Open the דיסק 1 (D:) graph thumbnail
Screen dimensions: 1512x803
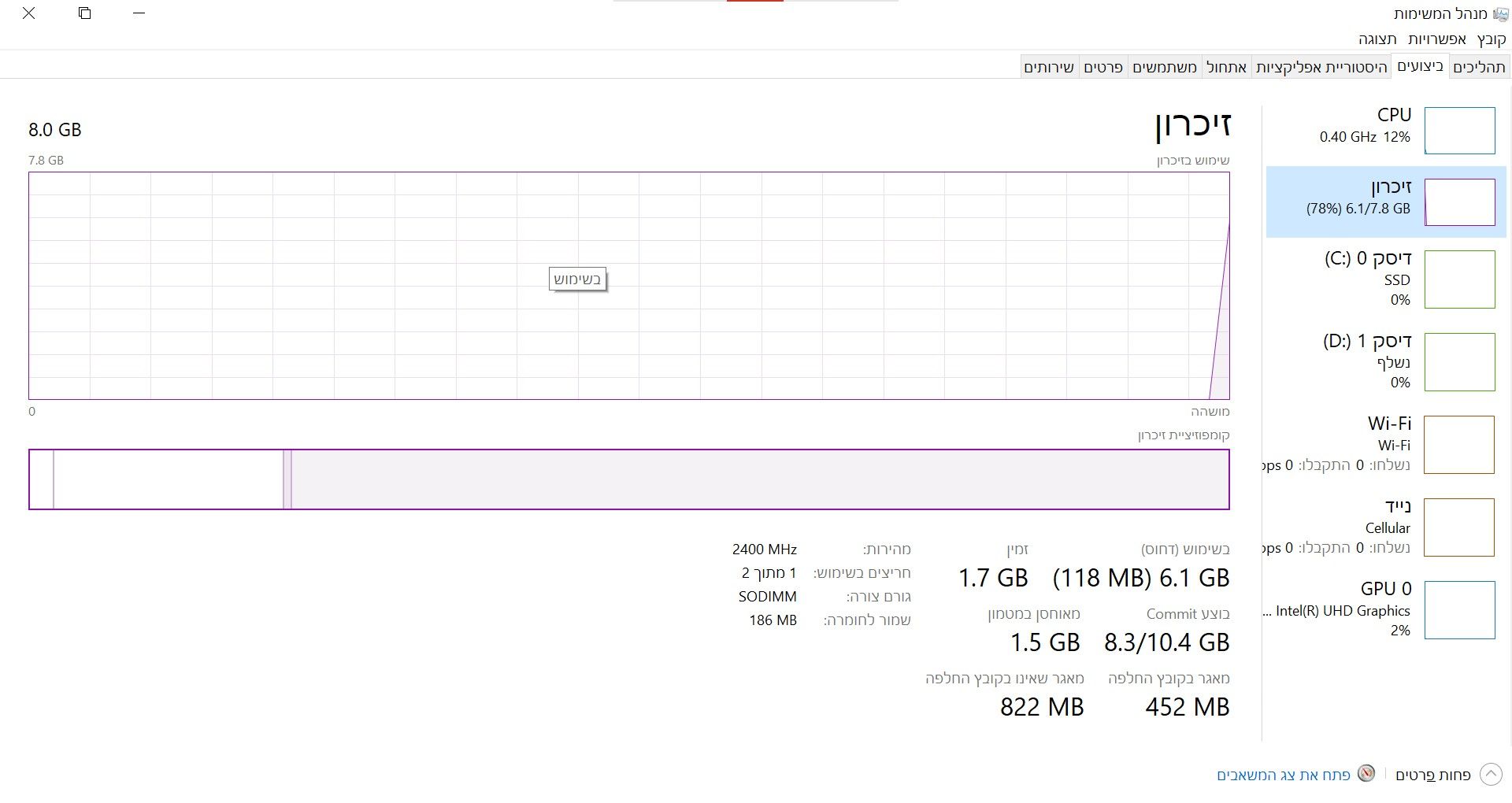[x=1459, y=362]
